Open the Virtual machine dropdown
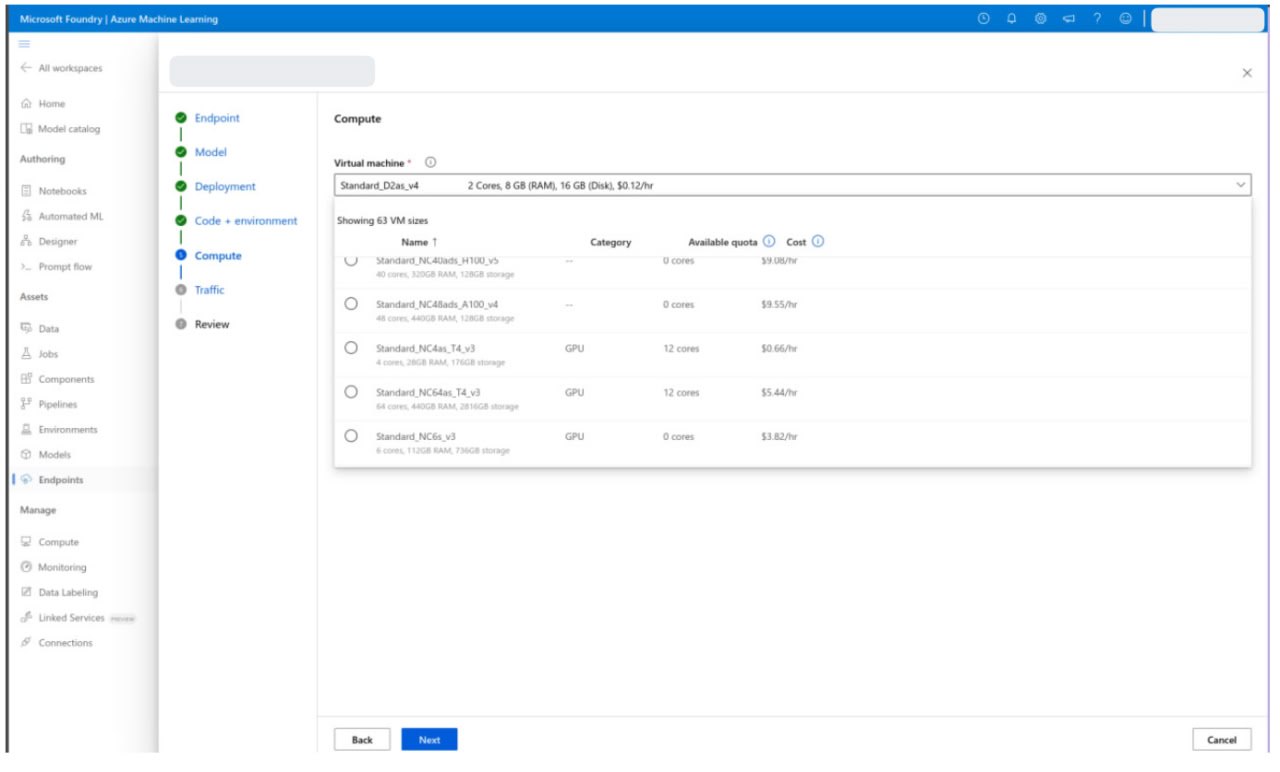The width and height of the screenshot is (1280, 772). tap(793, 185)
